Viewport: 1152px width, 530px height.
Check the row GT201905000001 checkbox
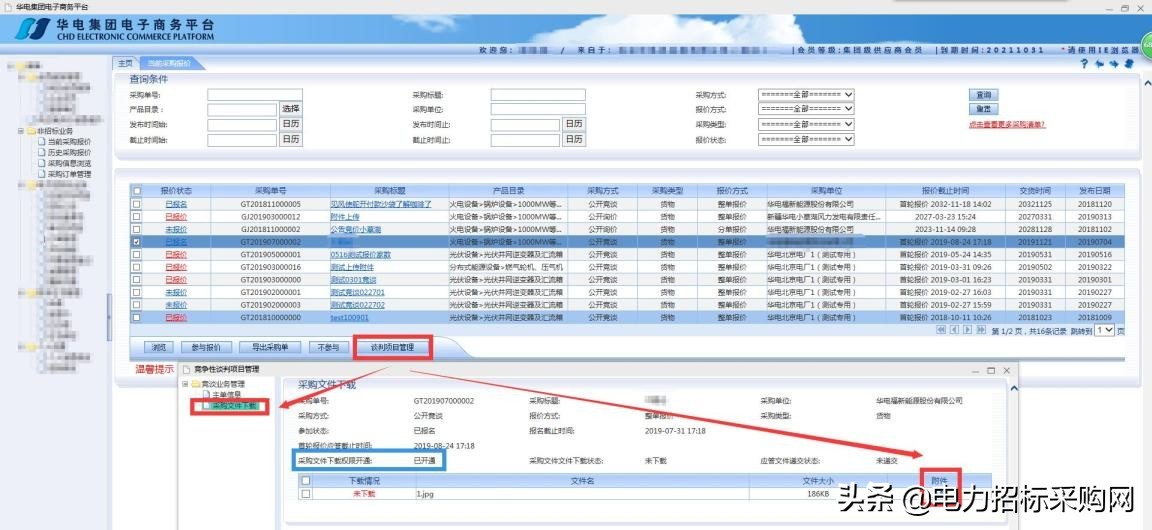point(136,254)
